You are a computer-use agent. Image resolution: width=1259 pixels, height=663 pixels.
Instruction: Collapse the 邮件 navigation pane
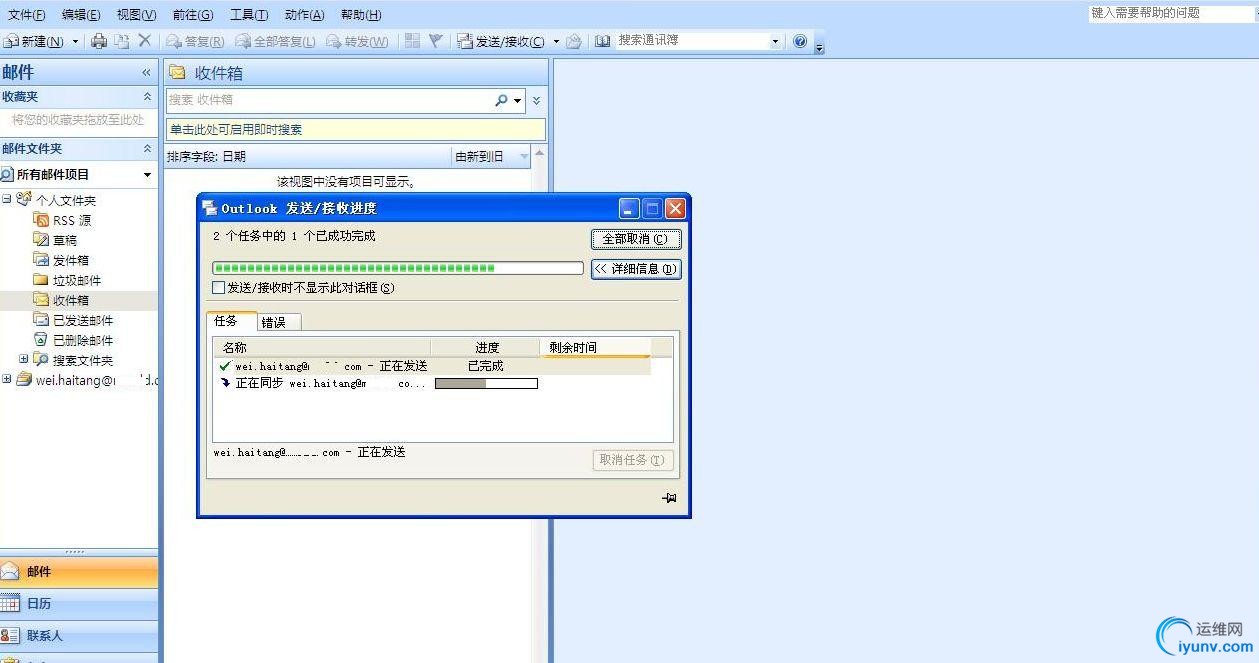(x=146, y=72)
